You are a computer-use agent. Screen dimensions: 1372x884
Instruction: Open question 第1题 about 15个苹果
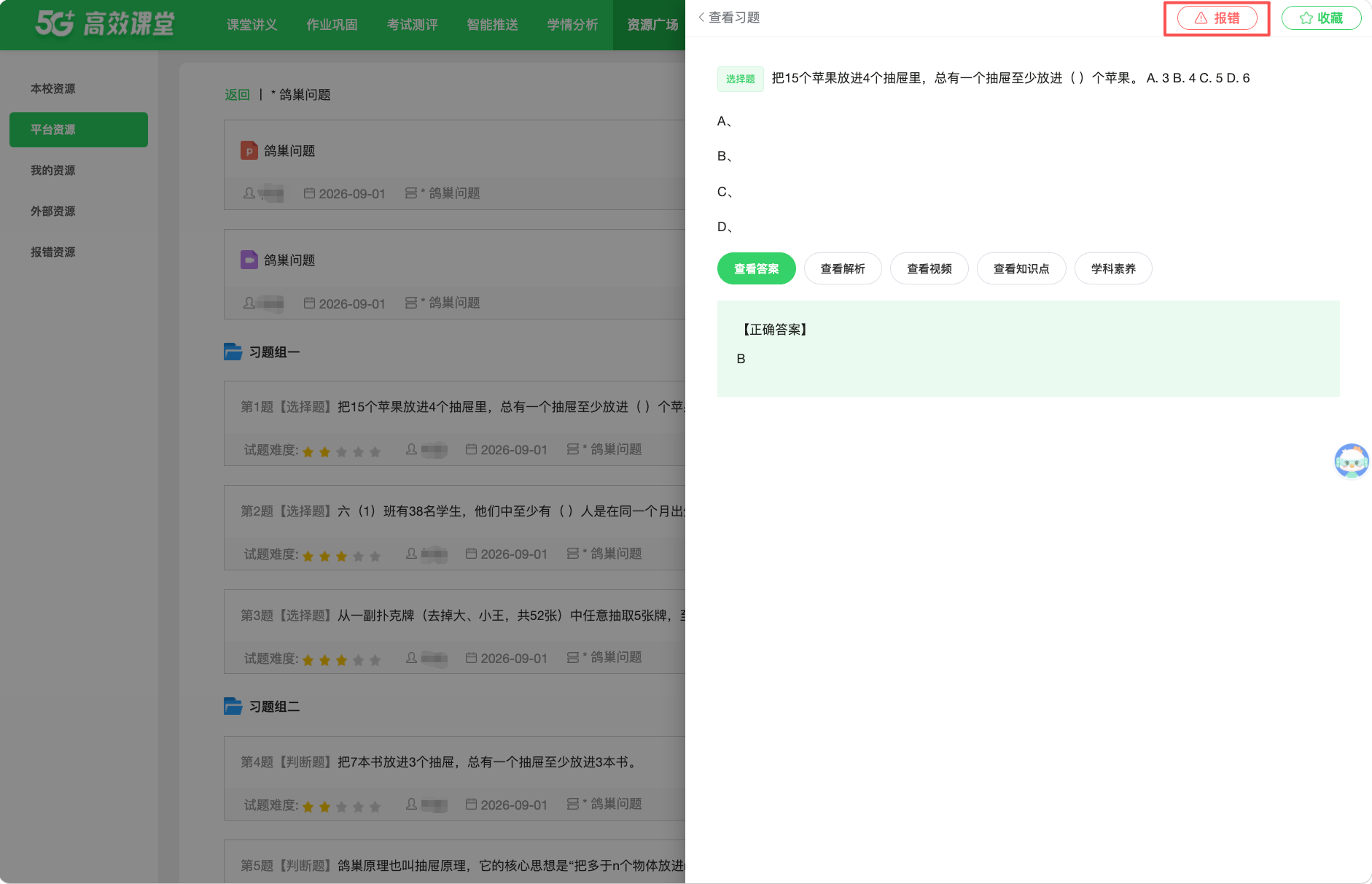tap(462, 407)
